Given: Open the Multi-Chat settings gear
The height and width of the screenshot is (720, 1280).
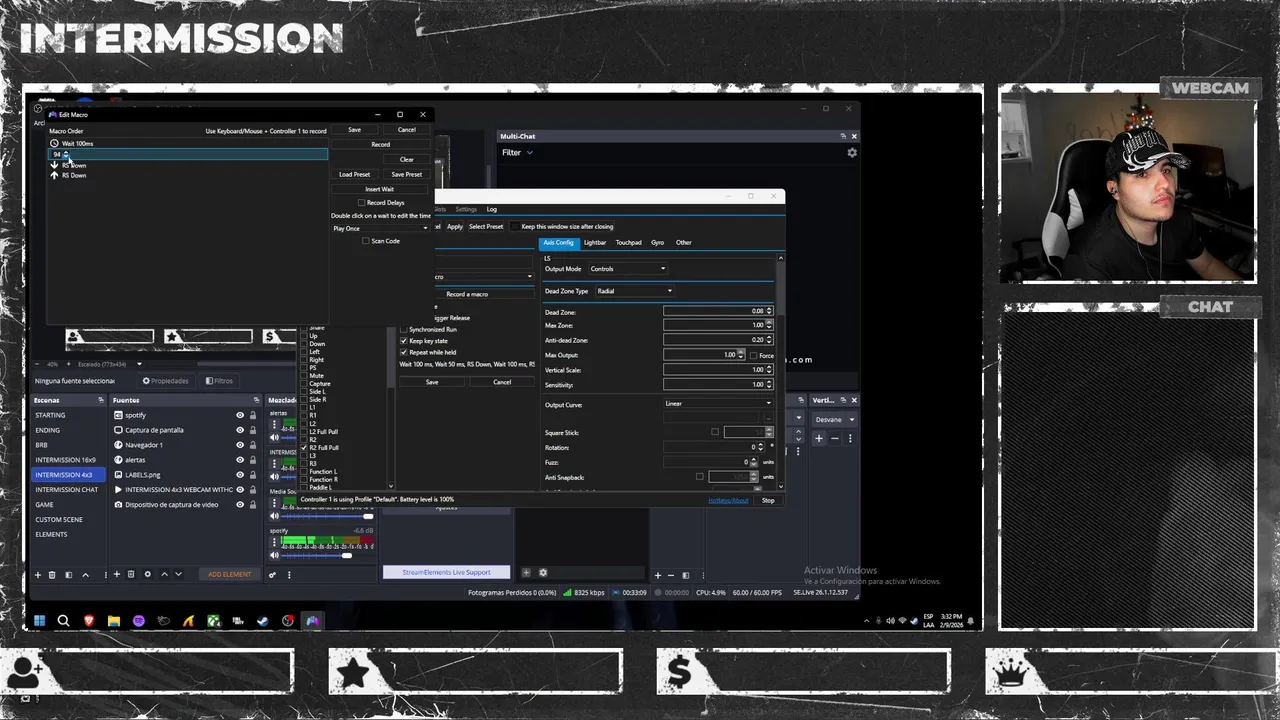Looking at the screenshot, I should (852, 153).
